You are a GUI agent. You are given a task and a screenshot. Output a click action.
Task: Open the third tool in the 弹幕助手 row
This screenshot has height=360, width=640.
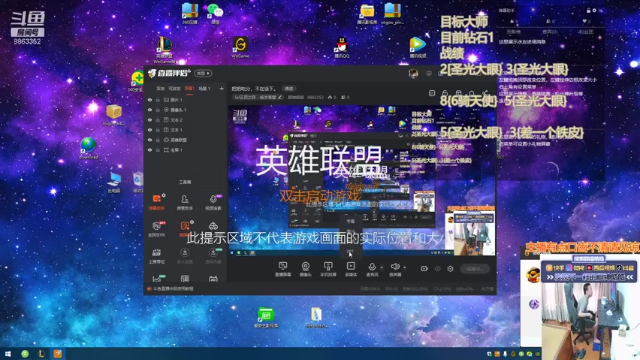coord(213,202)
